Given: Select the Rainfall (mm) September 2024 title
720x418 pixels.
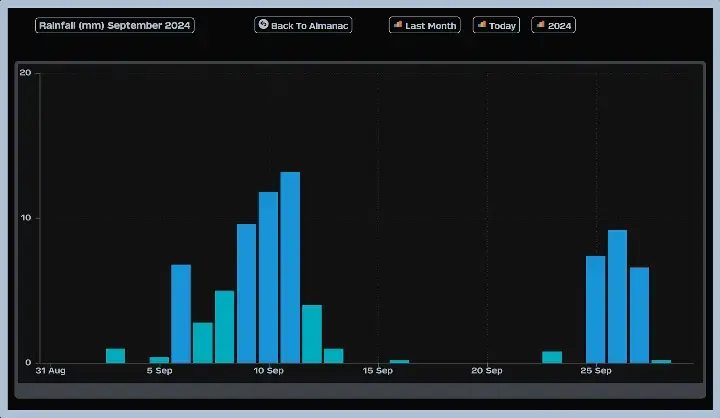Looking at the screenshot, I should pos(115,25).
